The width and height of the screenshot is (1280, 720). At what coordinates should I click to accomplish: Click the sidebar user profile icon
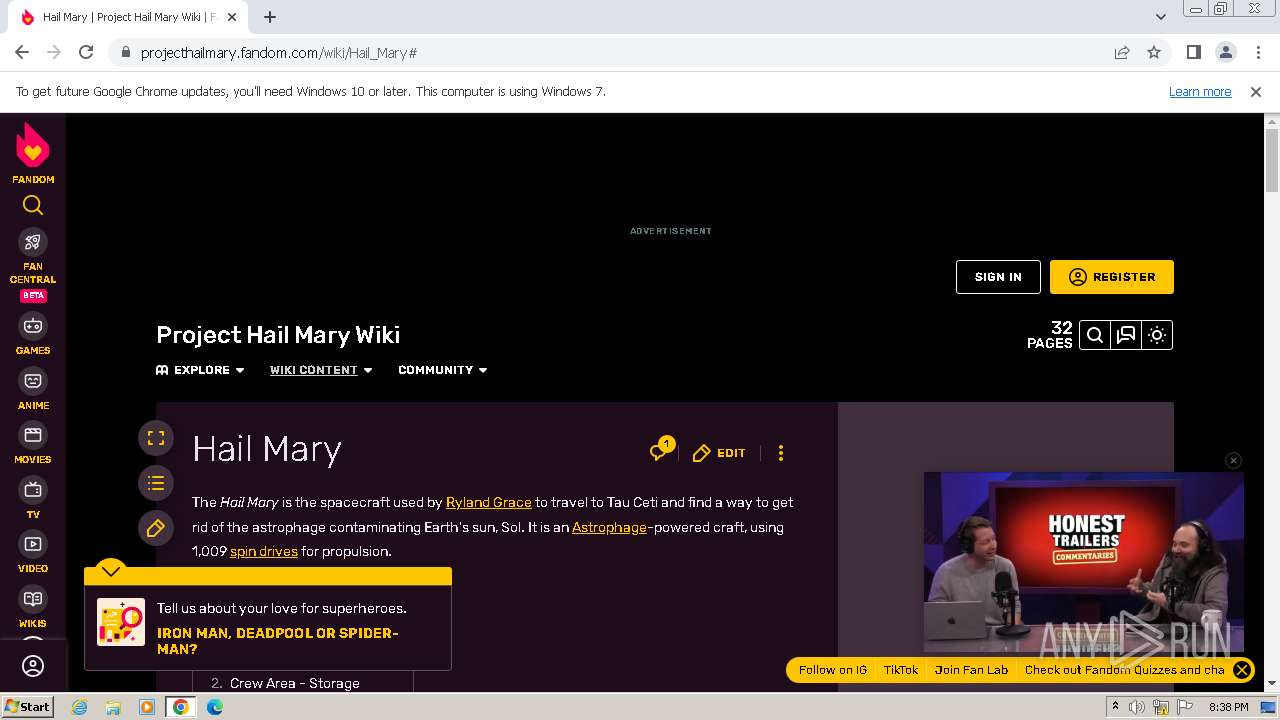(33, 666)
